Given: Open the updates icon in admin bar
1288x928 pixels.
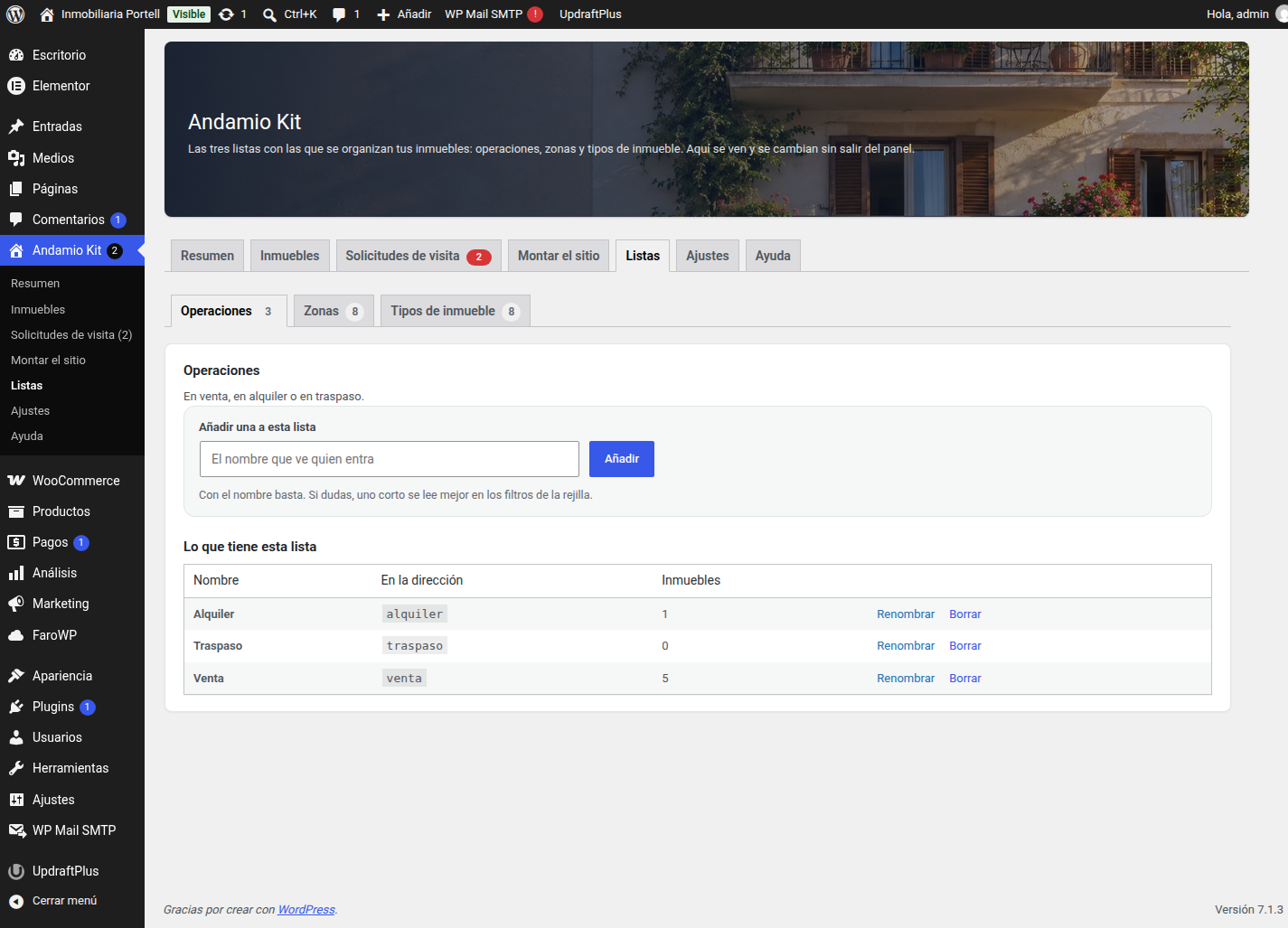Looking at the screenshot, I should pyautogui.click(x=226, y=14).
